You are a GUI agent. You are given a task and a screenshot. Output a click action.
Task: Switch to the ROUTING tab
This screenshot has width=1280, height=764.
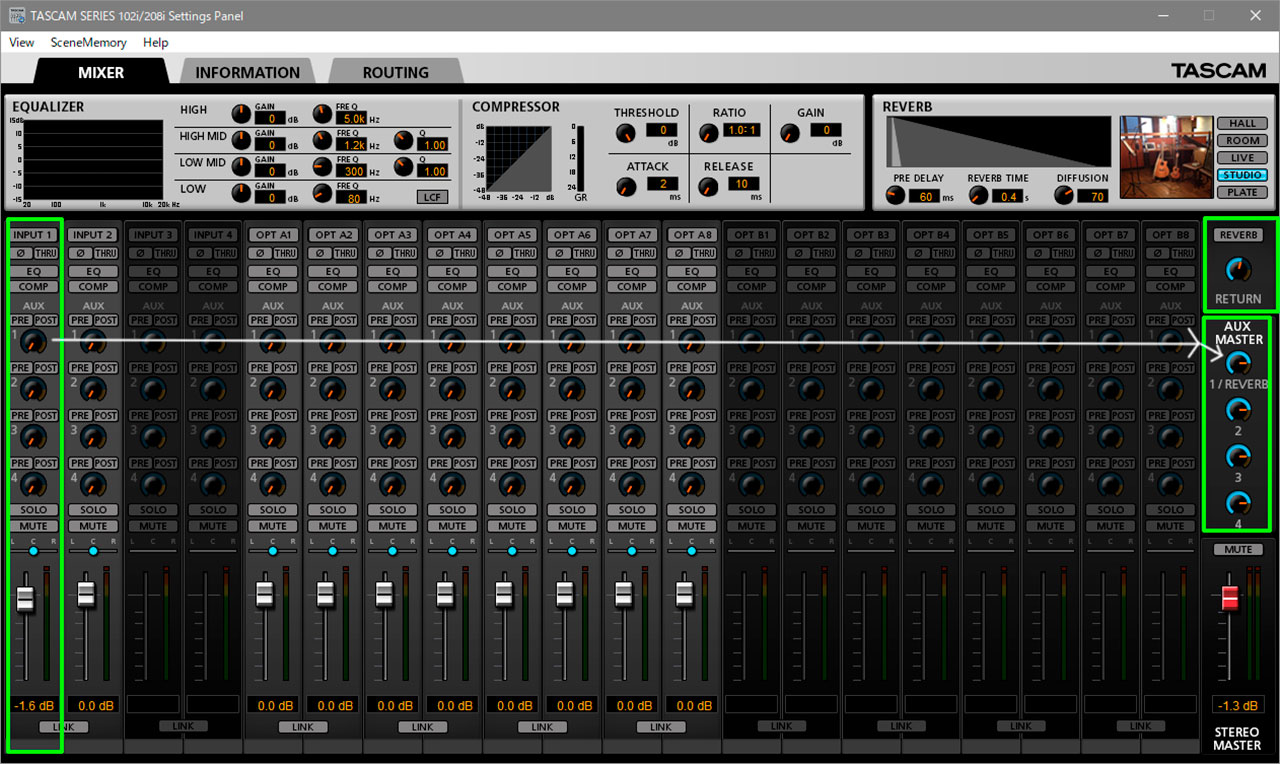click(x=395, y=72)
